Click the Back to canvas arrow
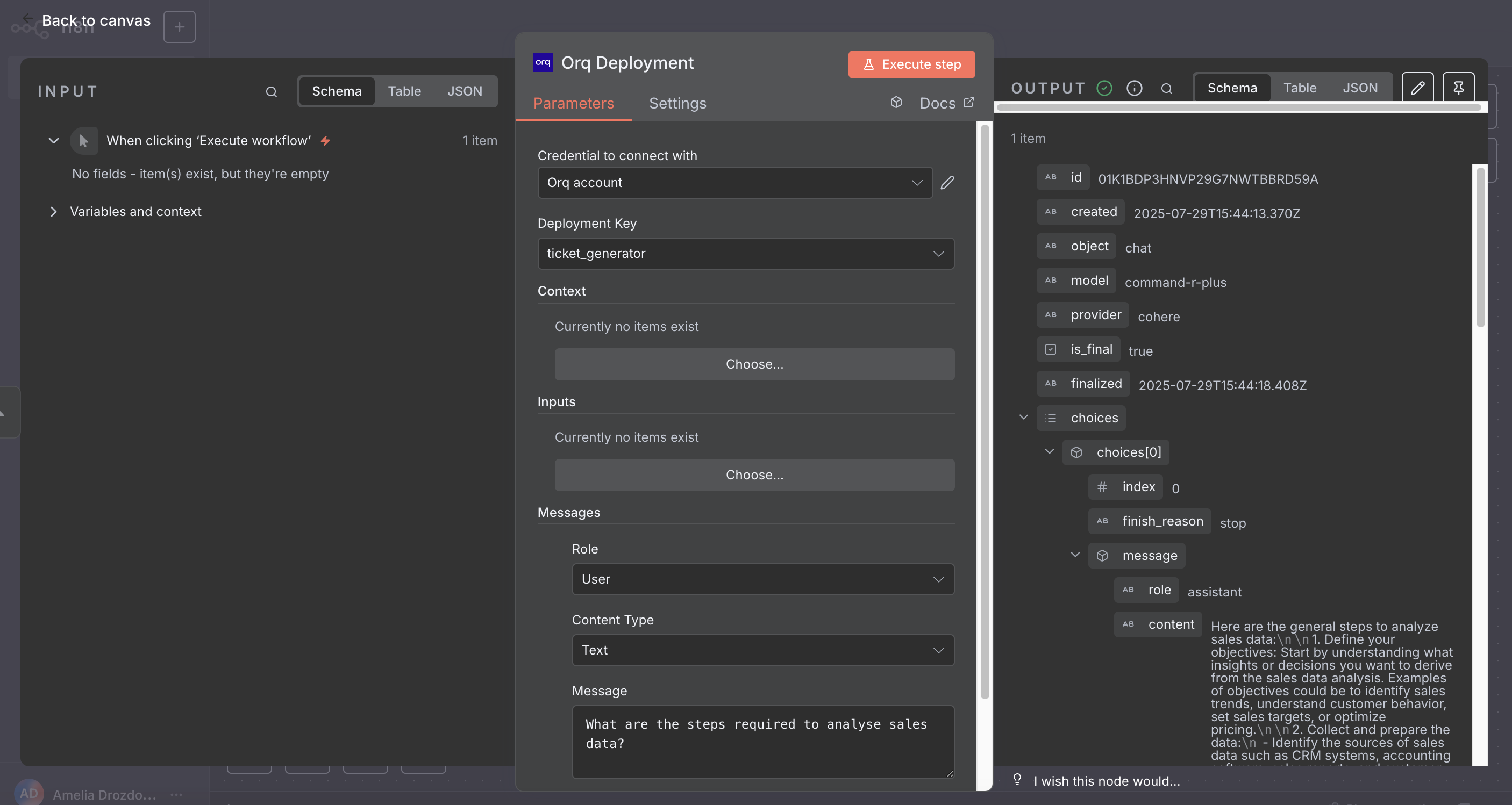The image size is (1512, 805). (27, 18)
